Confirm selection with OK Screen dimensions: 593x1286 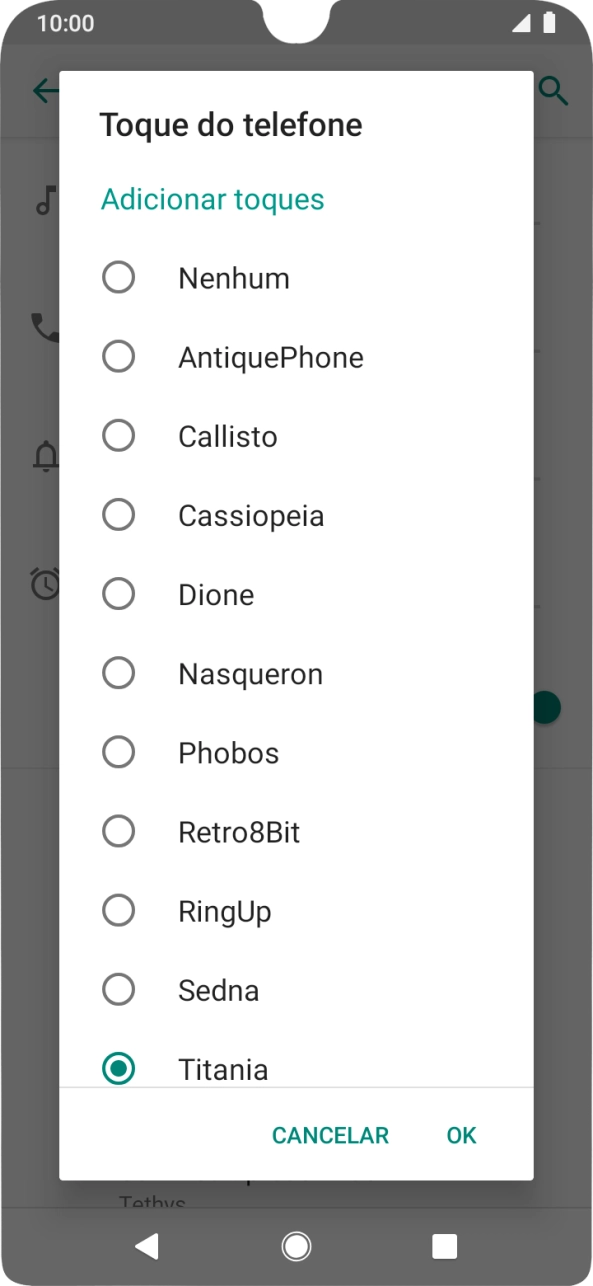461,1135
